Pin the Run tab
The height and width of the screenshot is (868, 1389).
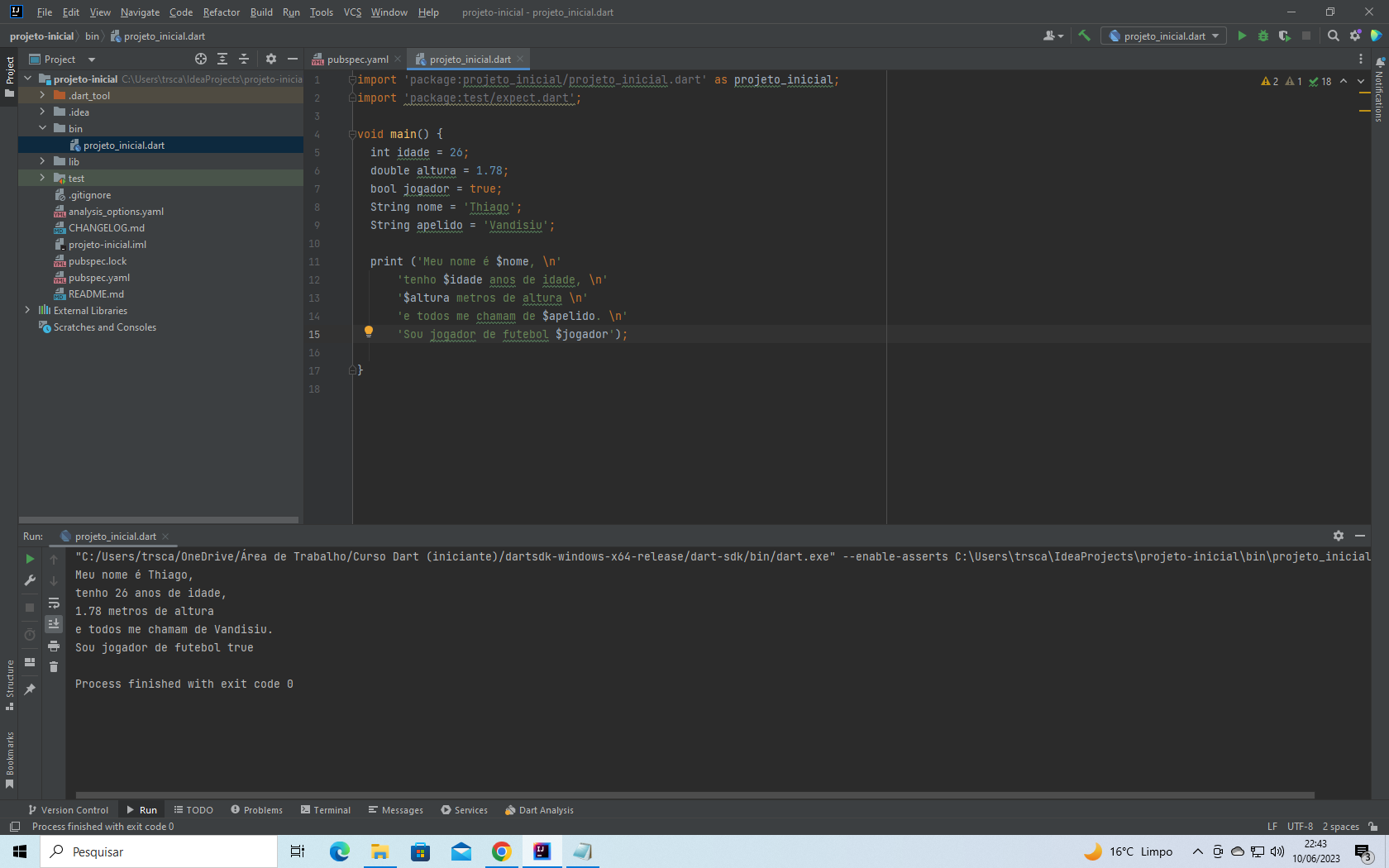(30, 689)
